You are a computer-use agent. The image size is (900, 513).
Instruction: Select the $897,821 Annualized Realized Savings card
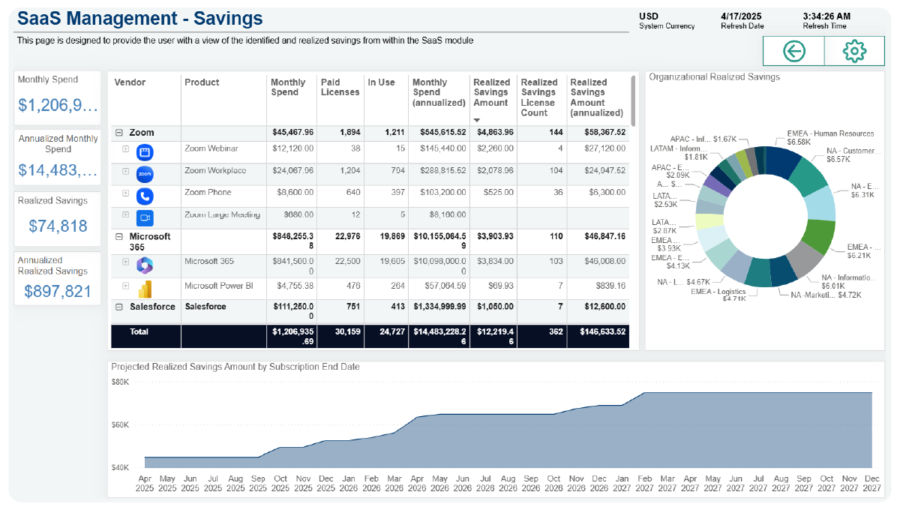(x=57, y=278)
